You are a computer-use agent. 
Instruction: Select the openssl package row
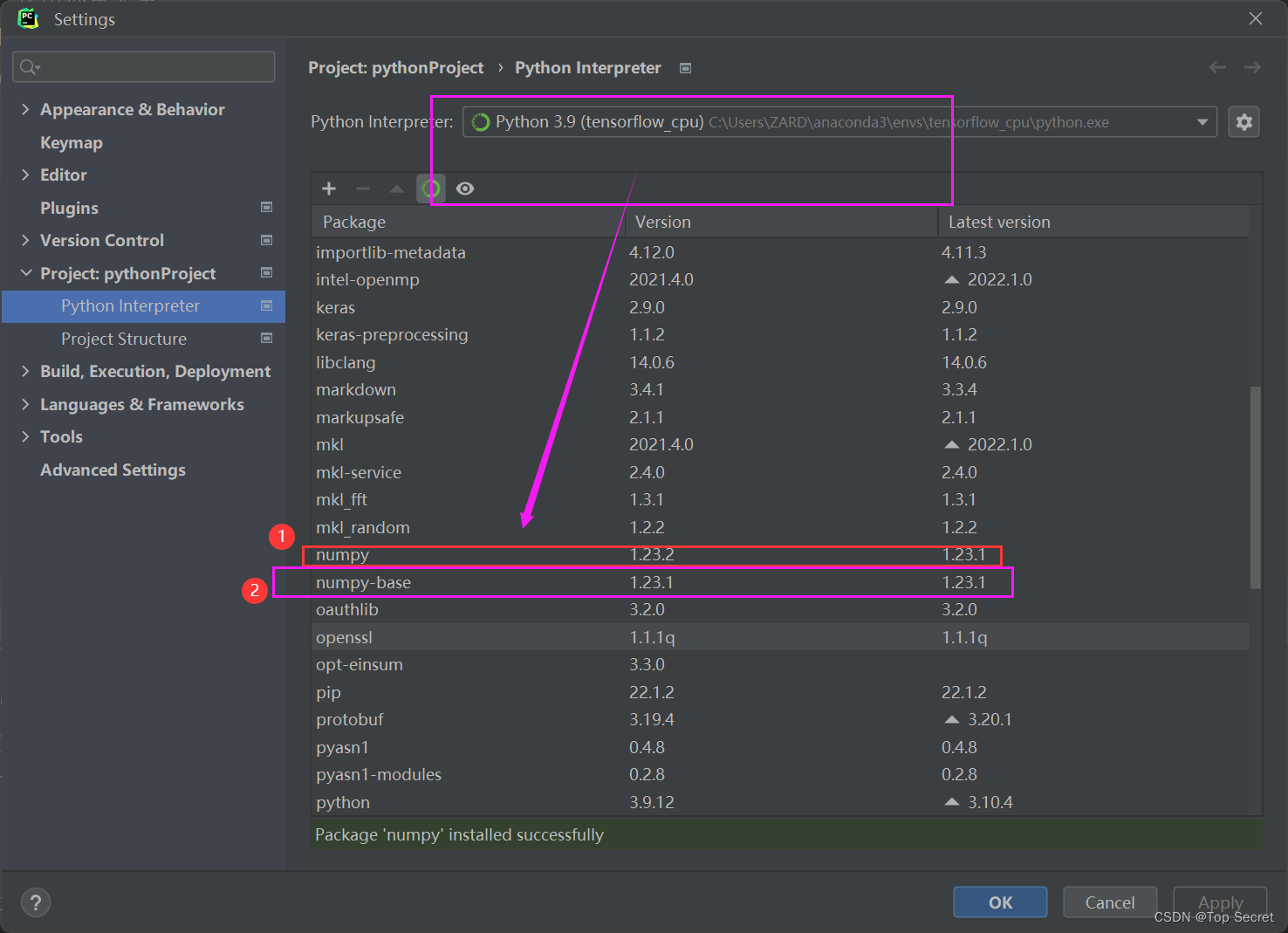[780, 637]
